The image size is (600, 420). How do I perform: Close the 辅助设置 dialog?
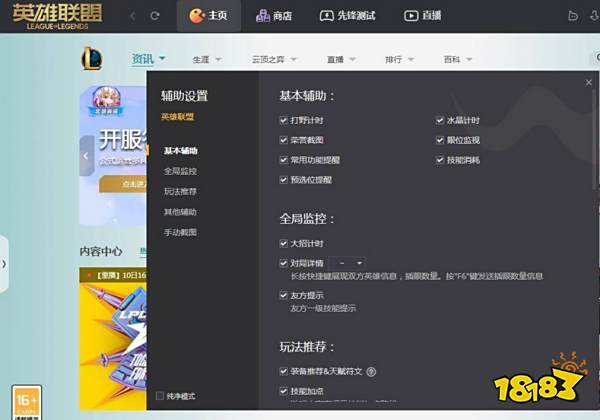pyautogui.click(x=589, y=82)
